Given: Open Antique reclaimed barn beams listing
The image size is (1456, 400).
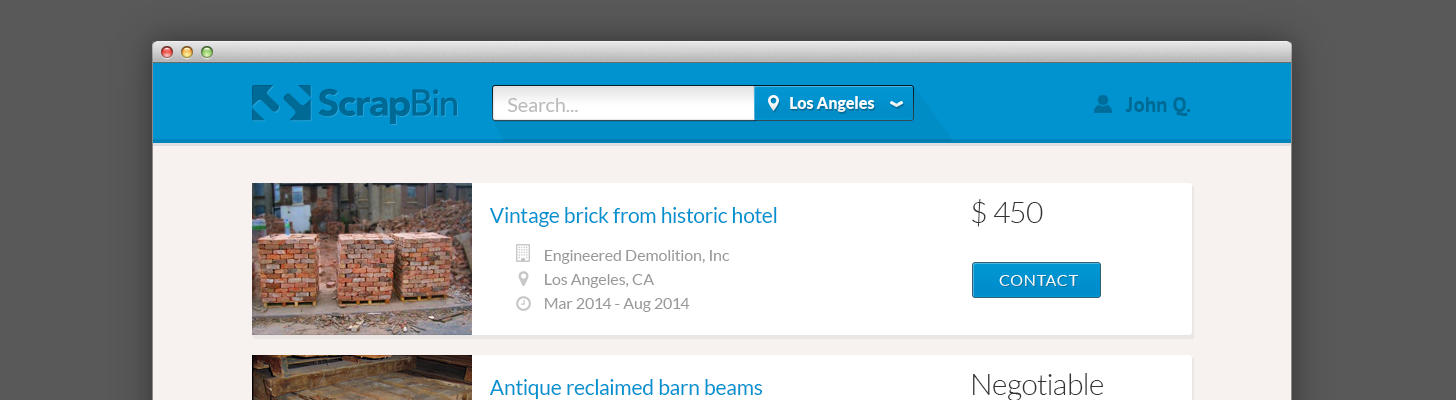Looking at the screenshot, I should [x=626, y=387].
